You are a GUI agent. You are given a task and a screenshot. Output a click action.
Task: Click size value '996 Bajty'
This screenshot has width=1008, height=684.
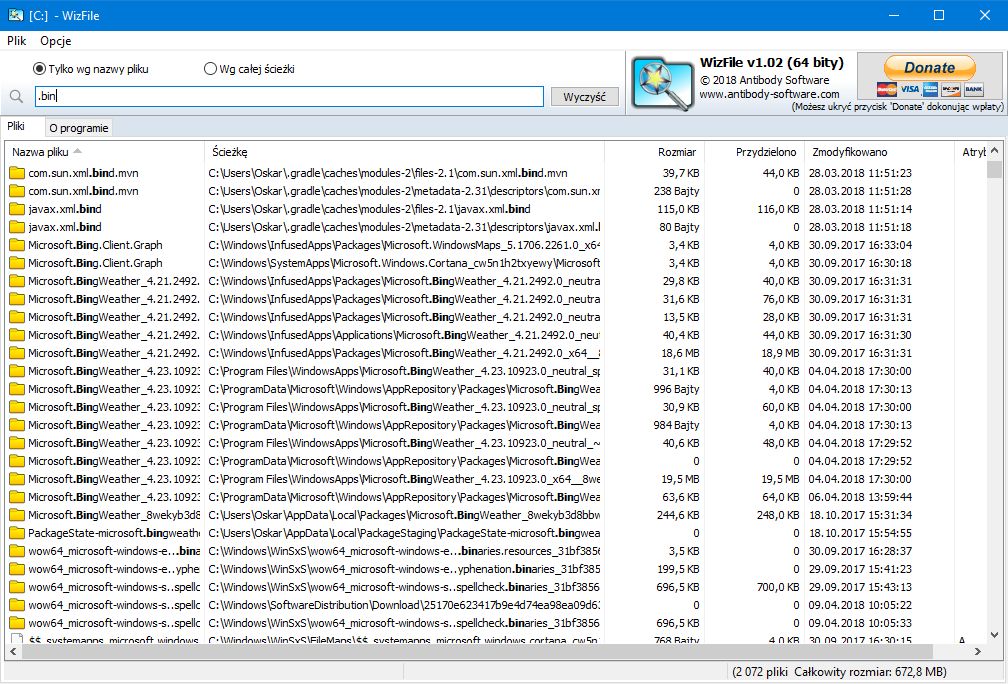click(676, 389)
